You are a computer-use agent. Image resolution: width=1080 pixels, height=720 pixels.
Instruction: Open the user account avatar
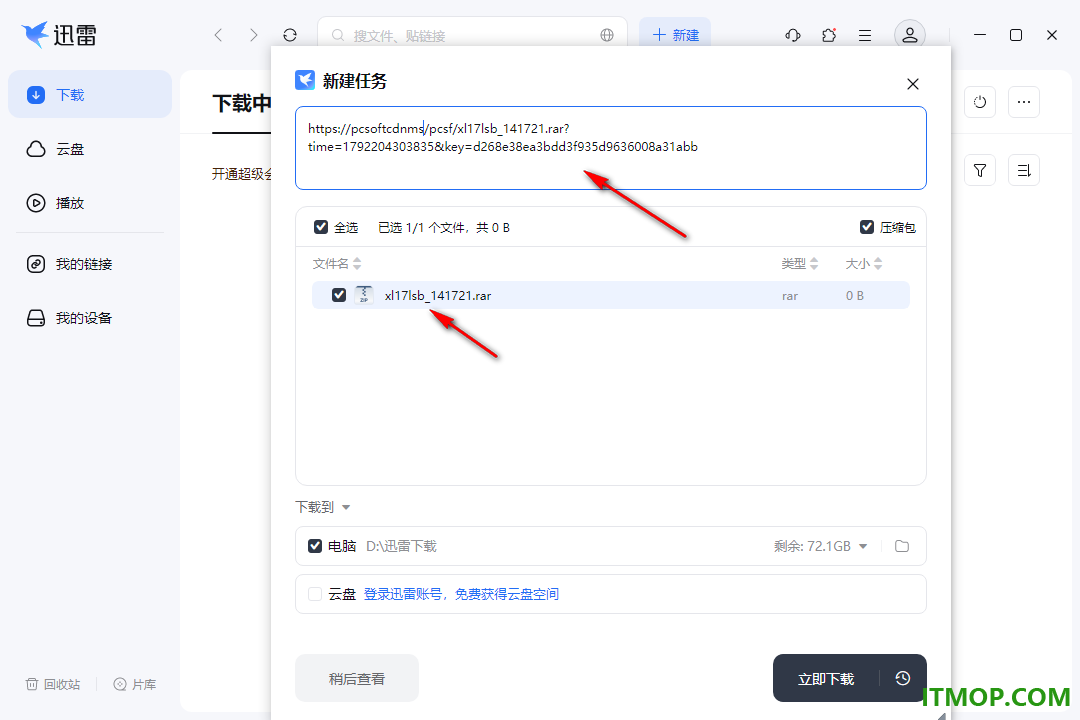coord(910,35)
